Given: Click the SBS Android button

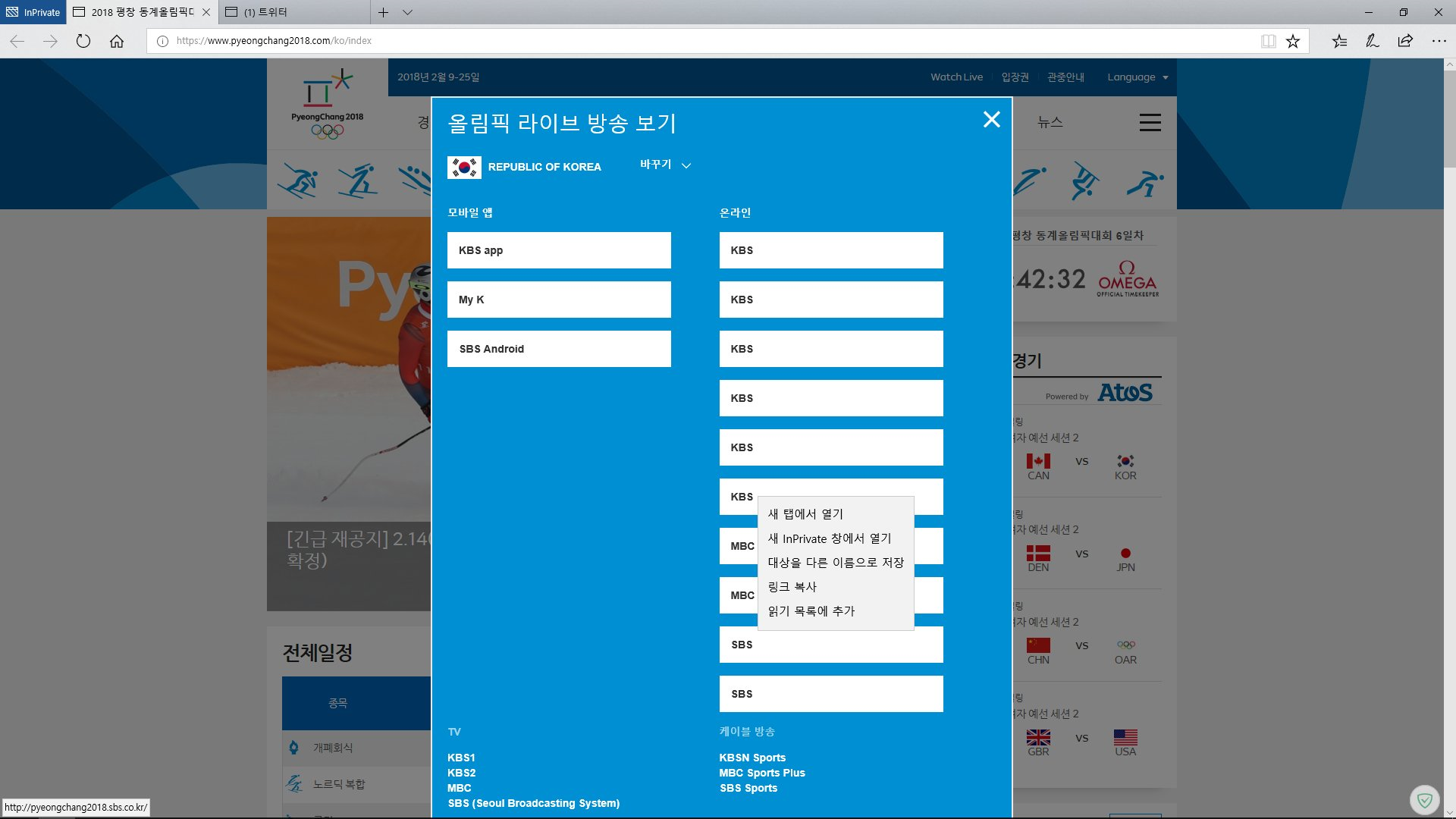Looking at the screenshot, I should point(559,349).
